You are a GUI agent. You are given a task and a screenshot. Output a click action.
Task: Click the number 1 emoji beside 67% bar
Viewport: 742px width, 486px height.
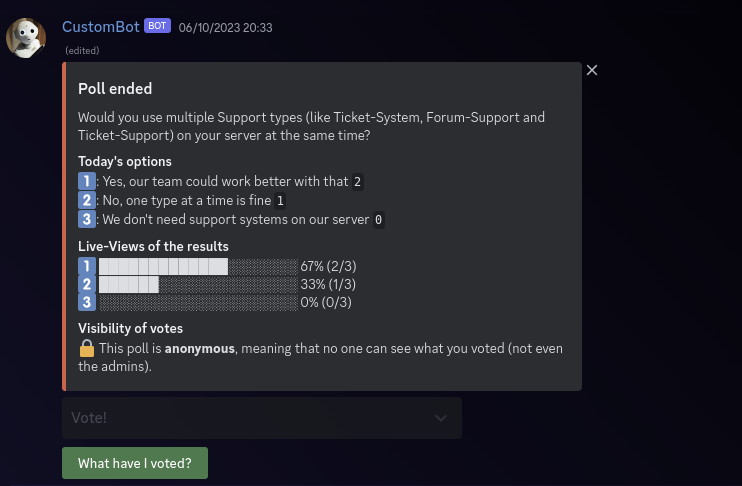[87, 266]
